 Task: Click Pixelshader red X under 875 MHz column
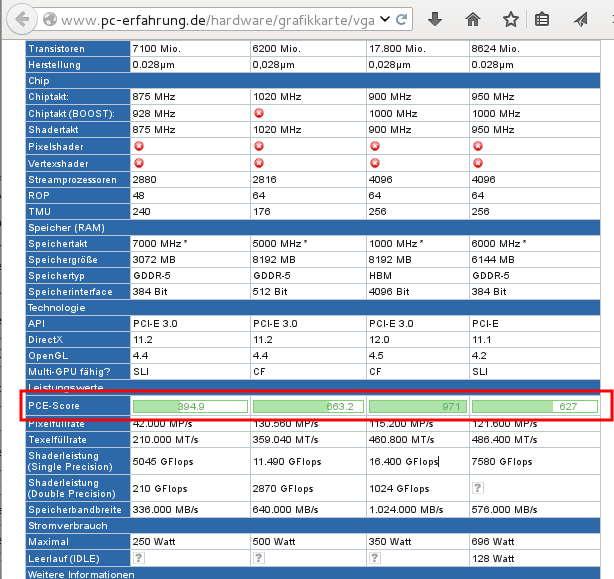point(139,146)
